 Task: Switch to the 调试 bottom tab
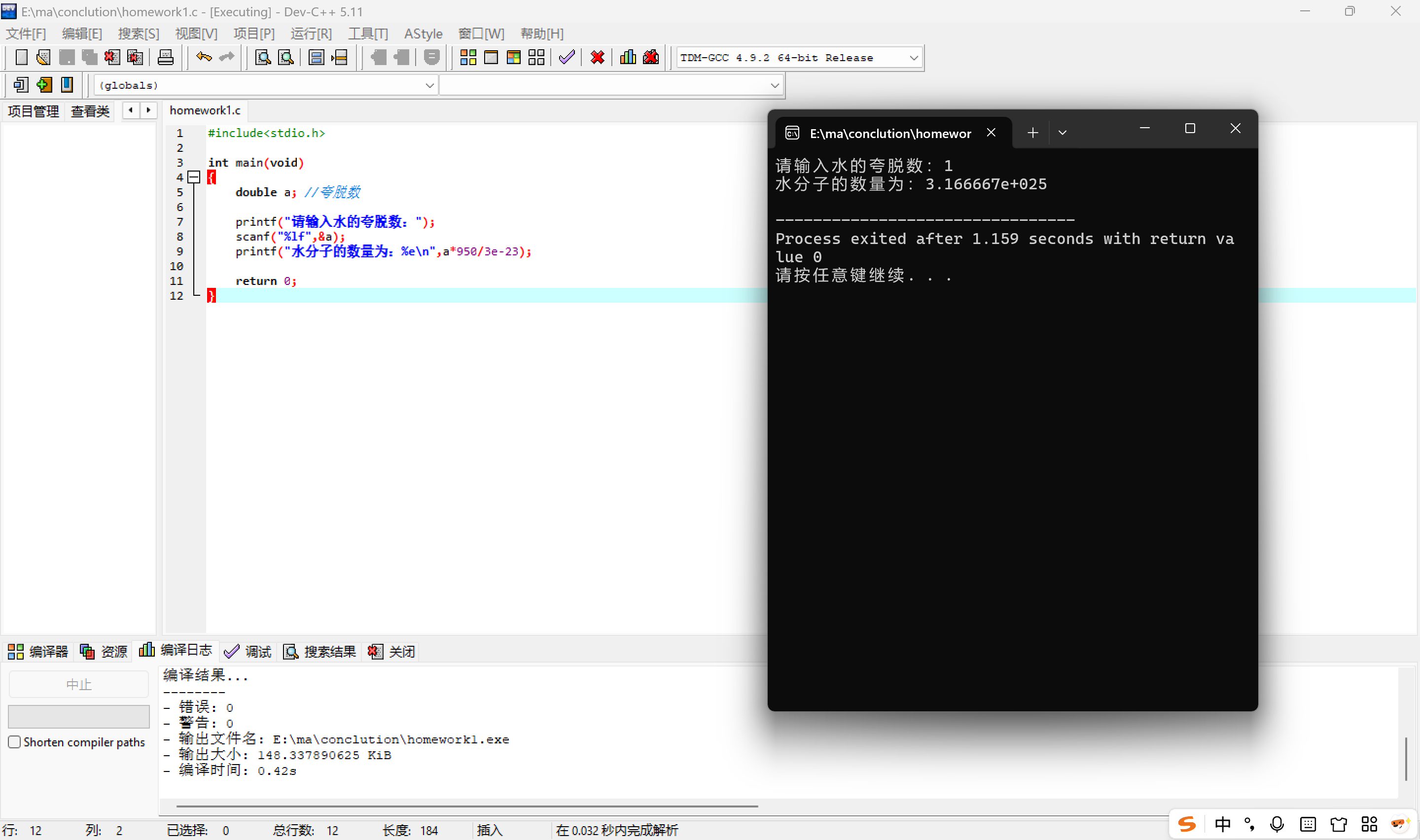click(x=248, y=652)
